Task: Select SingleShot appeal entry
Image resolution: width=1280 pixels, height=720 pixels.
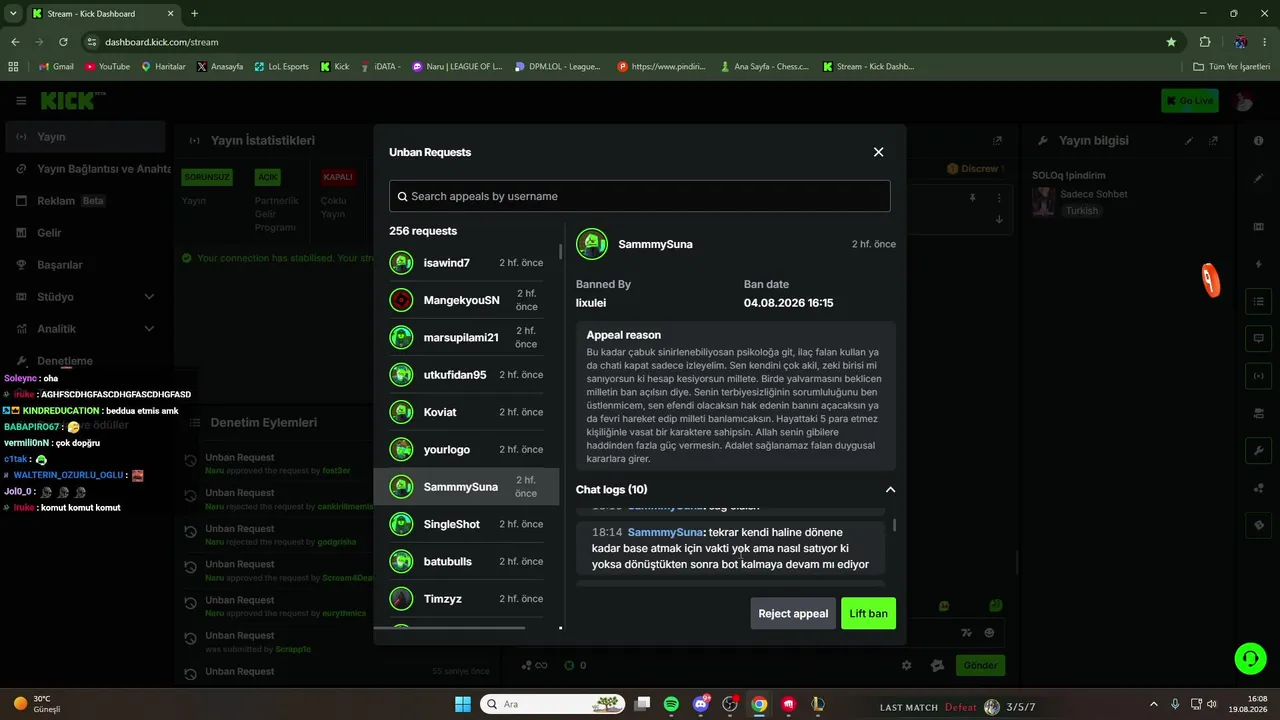Action: tap(466, 524)
